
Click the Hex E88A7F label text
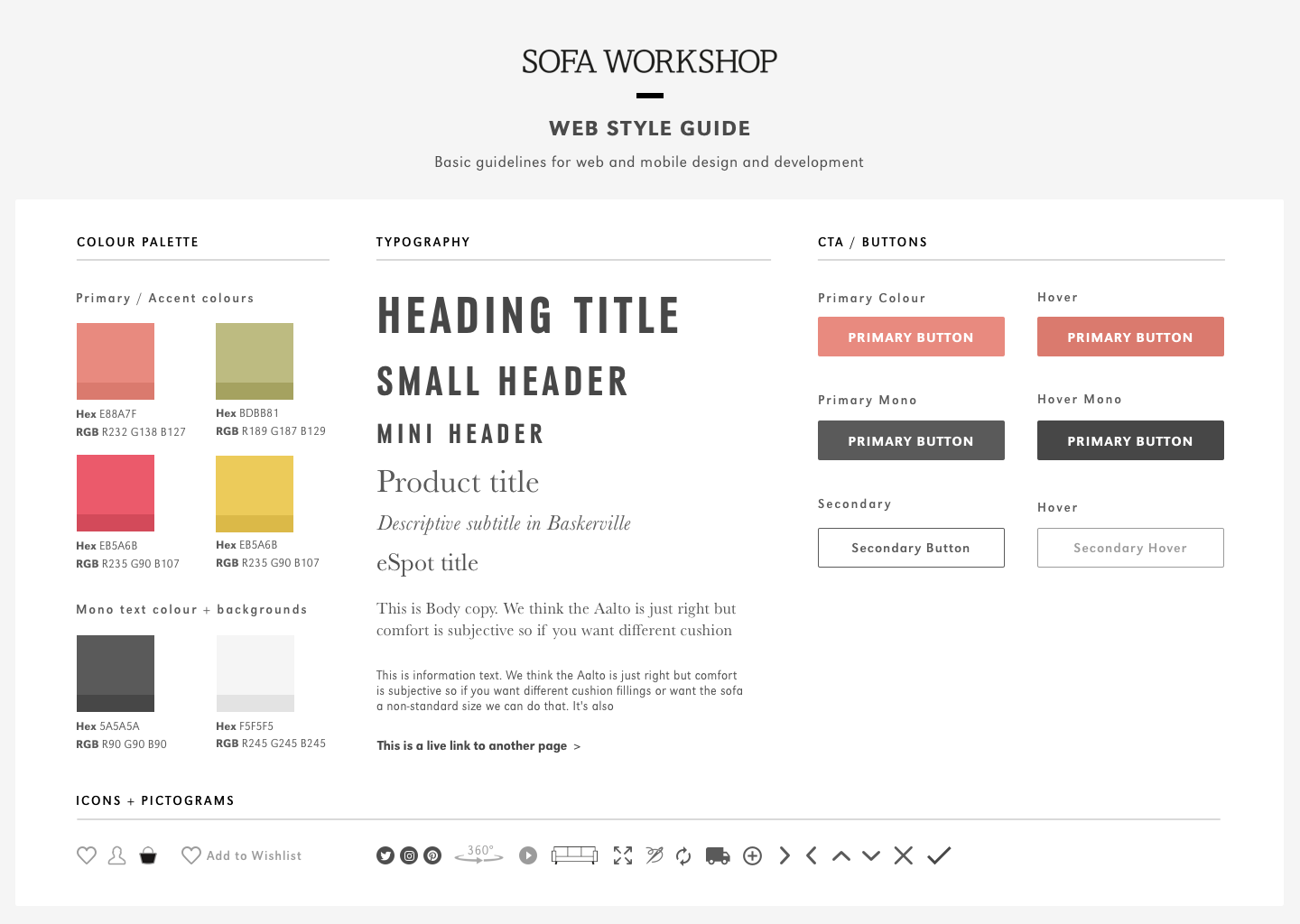[107, 414]
